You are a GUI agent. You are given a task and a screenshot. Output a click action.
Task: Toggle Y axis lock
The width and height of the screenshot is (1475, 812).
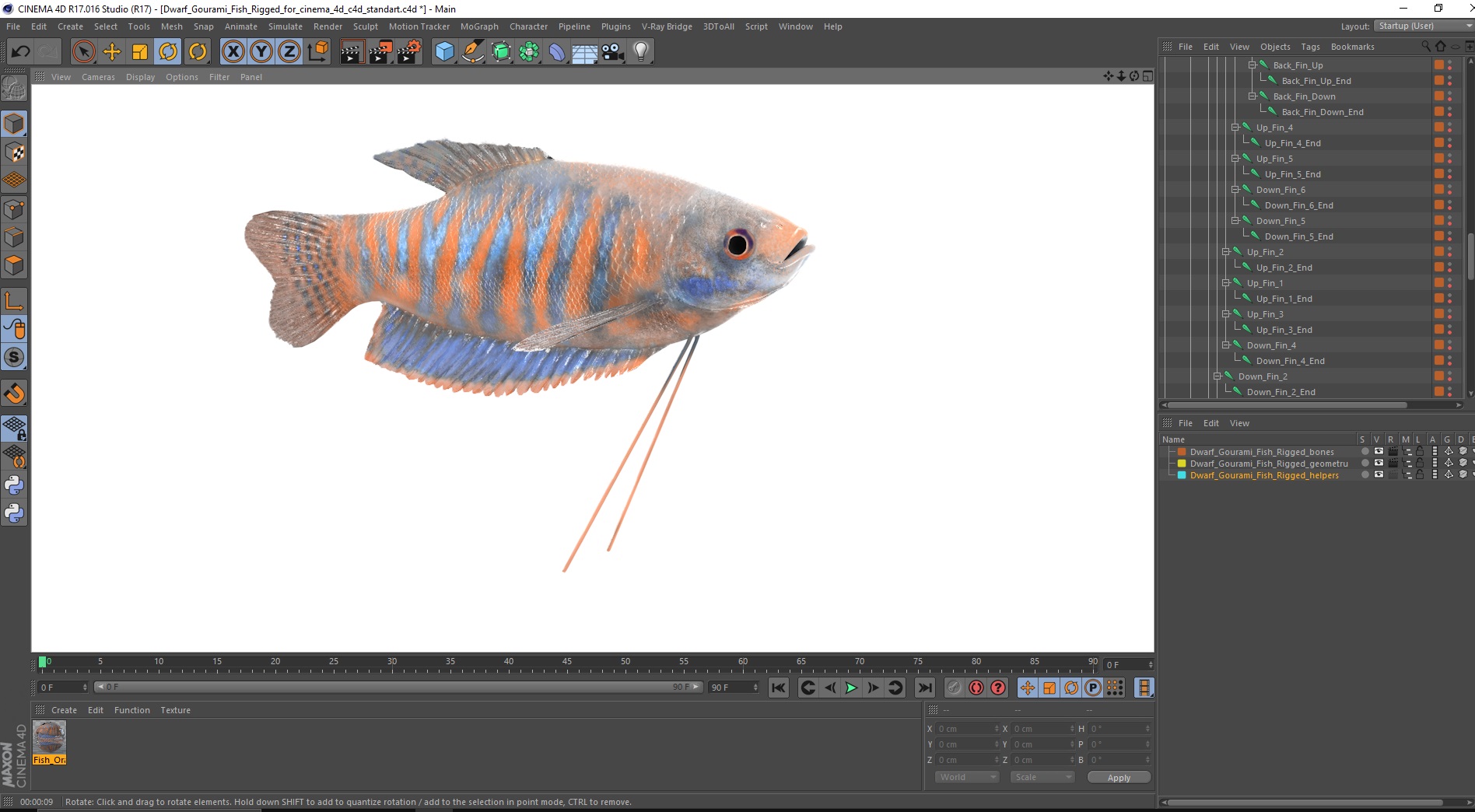click(x=261, y=52)
